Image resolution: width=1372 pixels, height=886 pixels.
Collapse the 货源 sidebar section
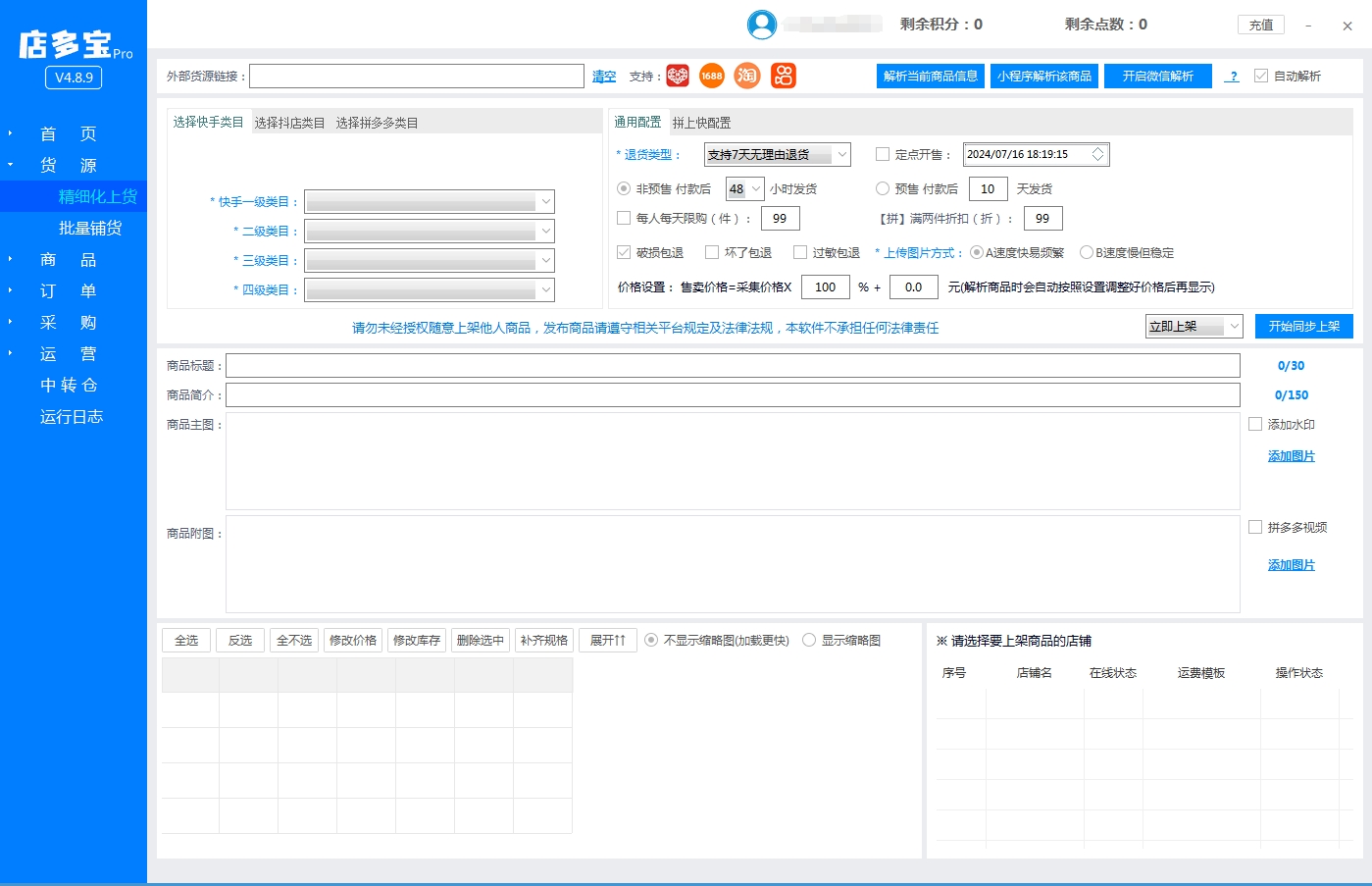pyautogui.click(x=11, y=165)
